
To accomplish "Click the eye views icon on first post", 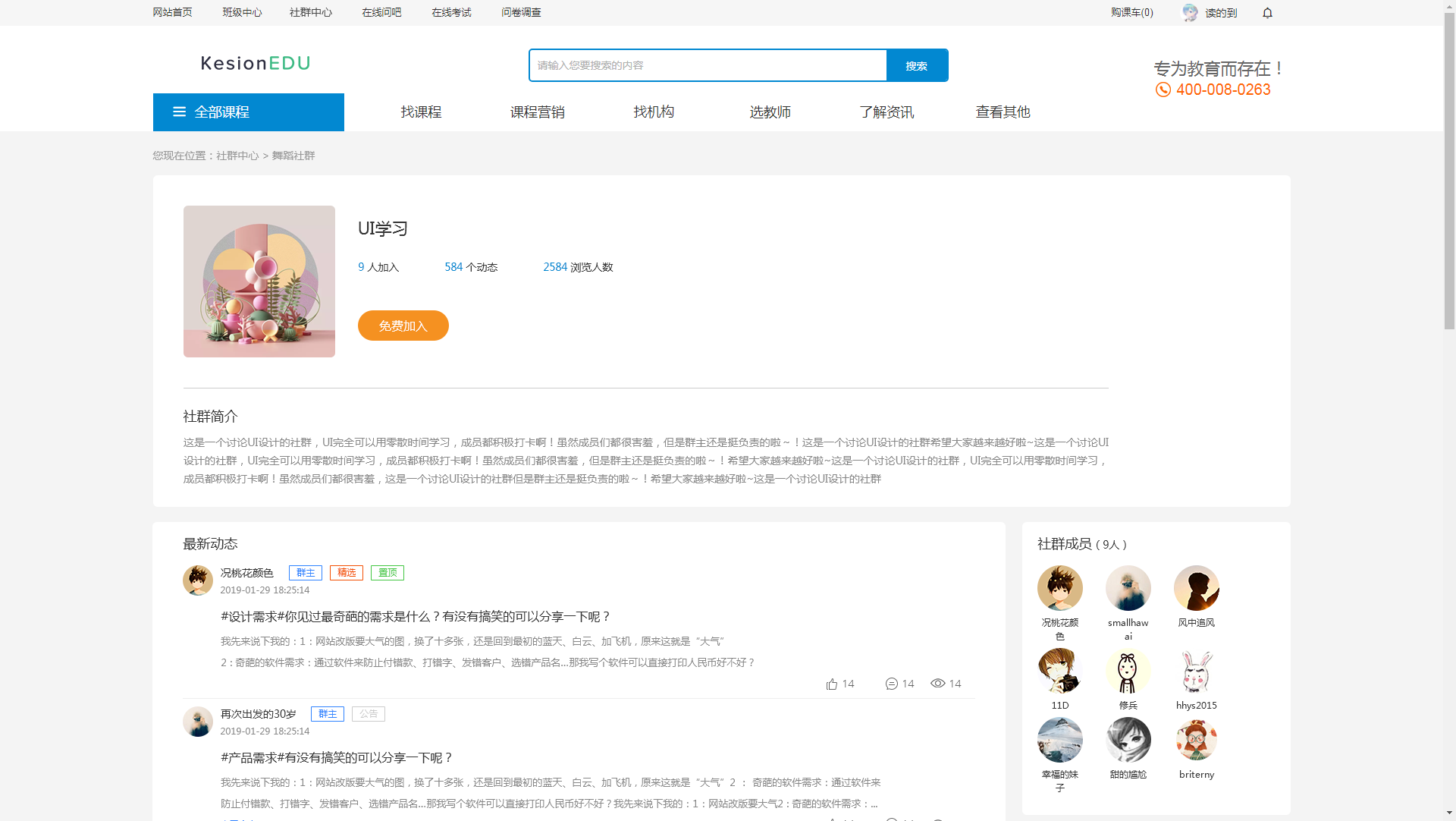I will click(938, 684).
